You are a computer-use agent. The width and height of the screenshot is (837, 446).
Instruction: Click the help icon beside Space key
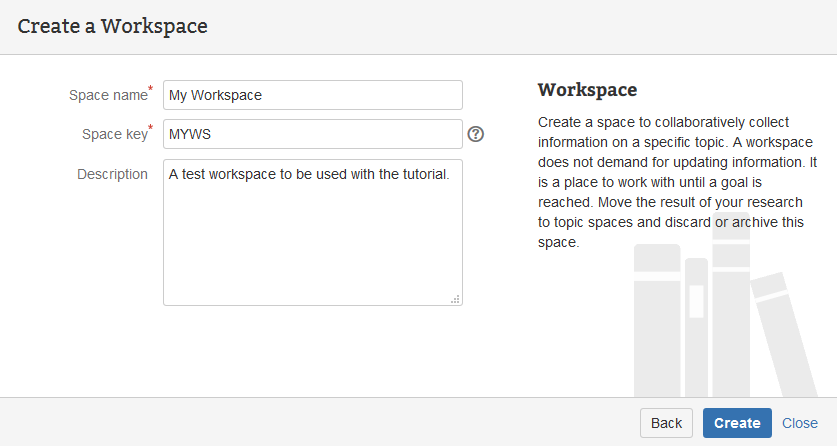coord(476,134)
